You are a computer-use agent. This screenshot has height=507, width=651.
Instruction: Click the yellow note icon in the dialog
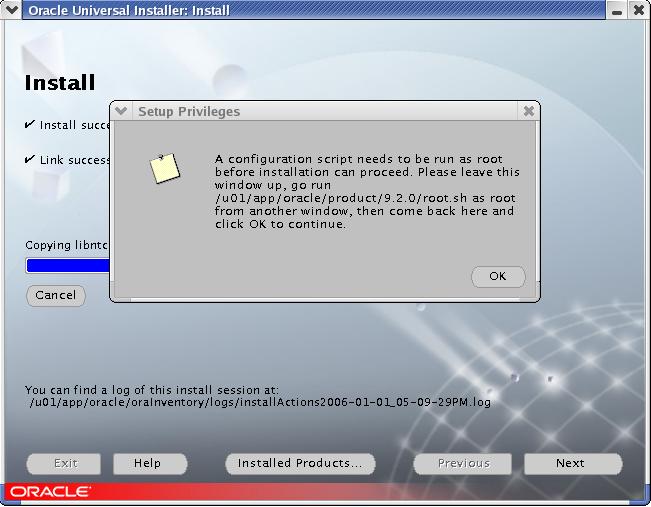[x=165, y=169]
